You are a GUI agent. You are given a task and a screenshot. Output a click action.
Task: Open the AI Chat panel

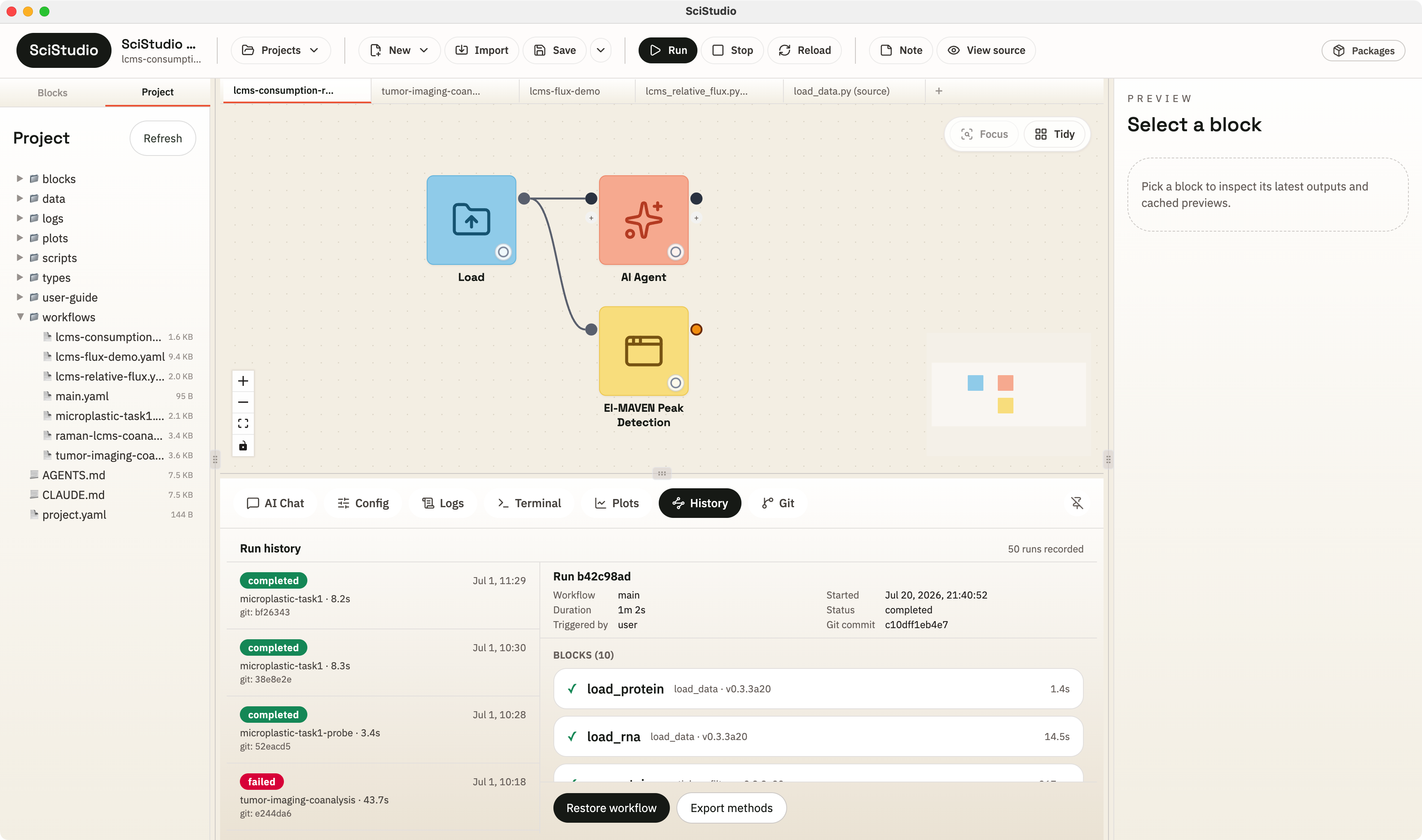pyautogui.click(x=276, y=503)
